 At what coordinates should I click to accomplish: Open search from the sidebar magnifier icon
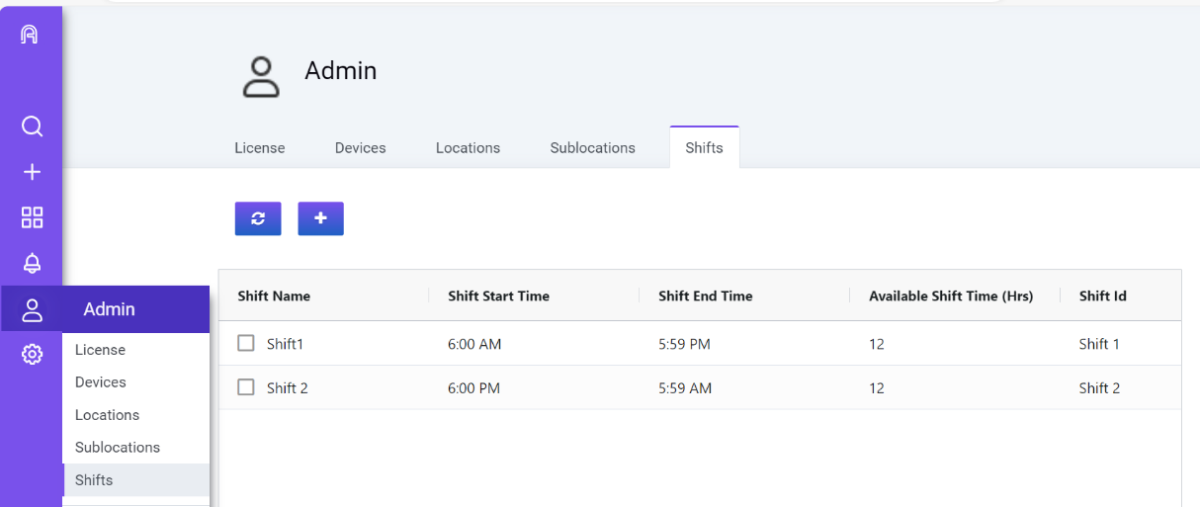click(32, 127)
